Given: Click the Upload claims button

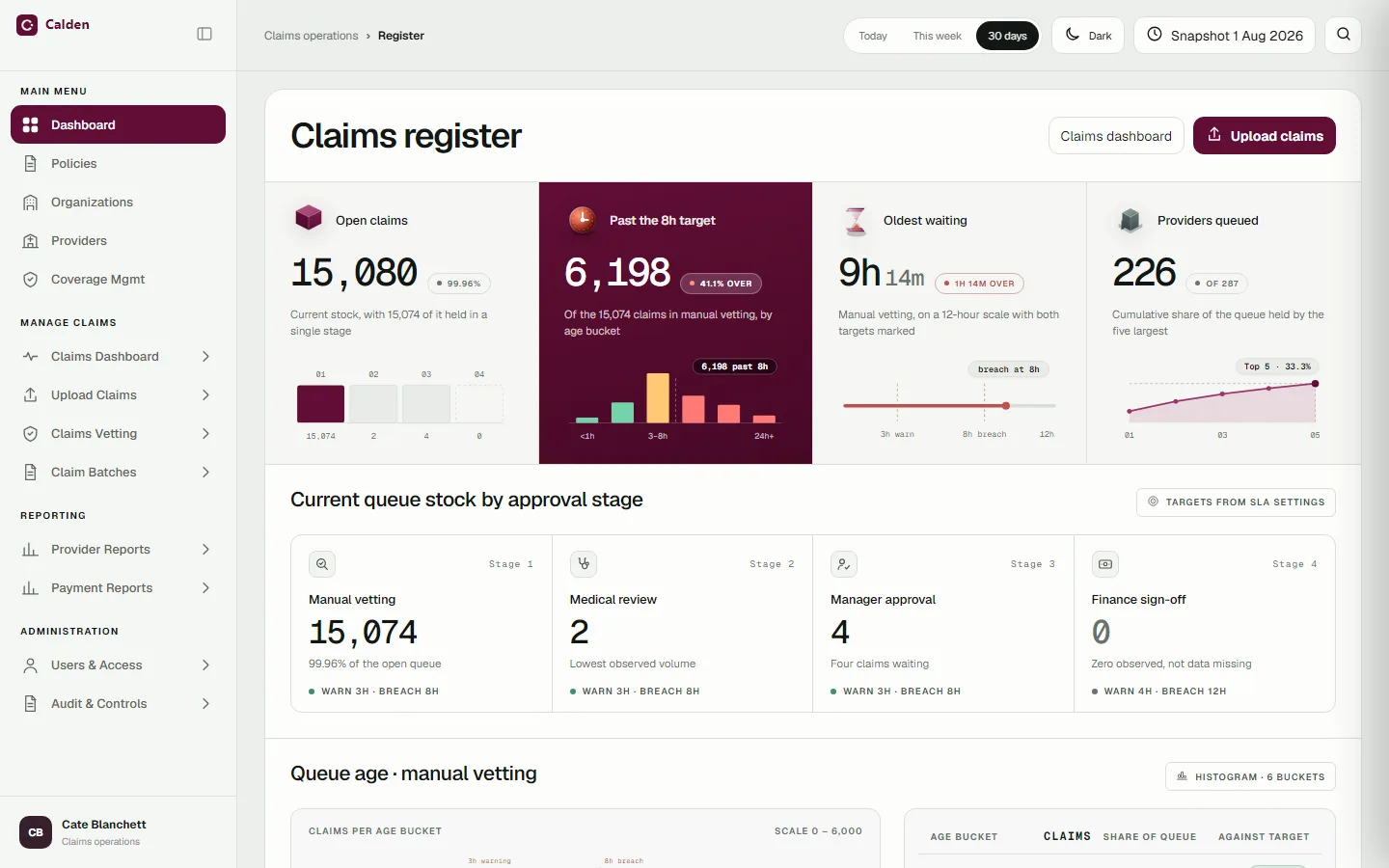Looking at the screenshot, I should [1265, 136].
